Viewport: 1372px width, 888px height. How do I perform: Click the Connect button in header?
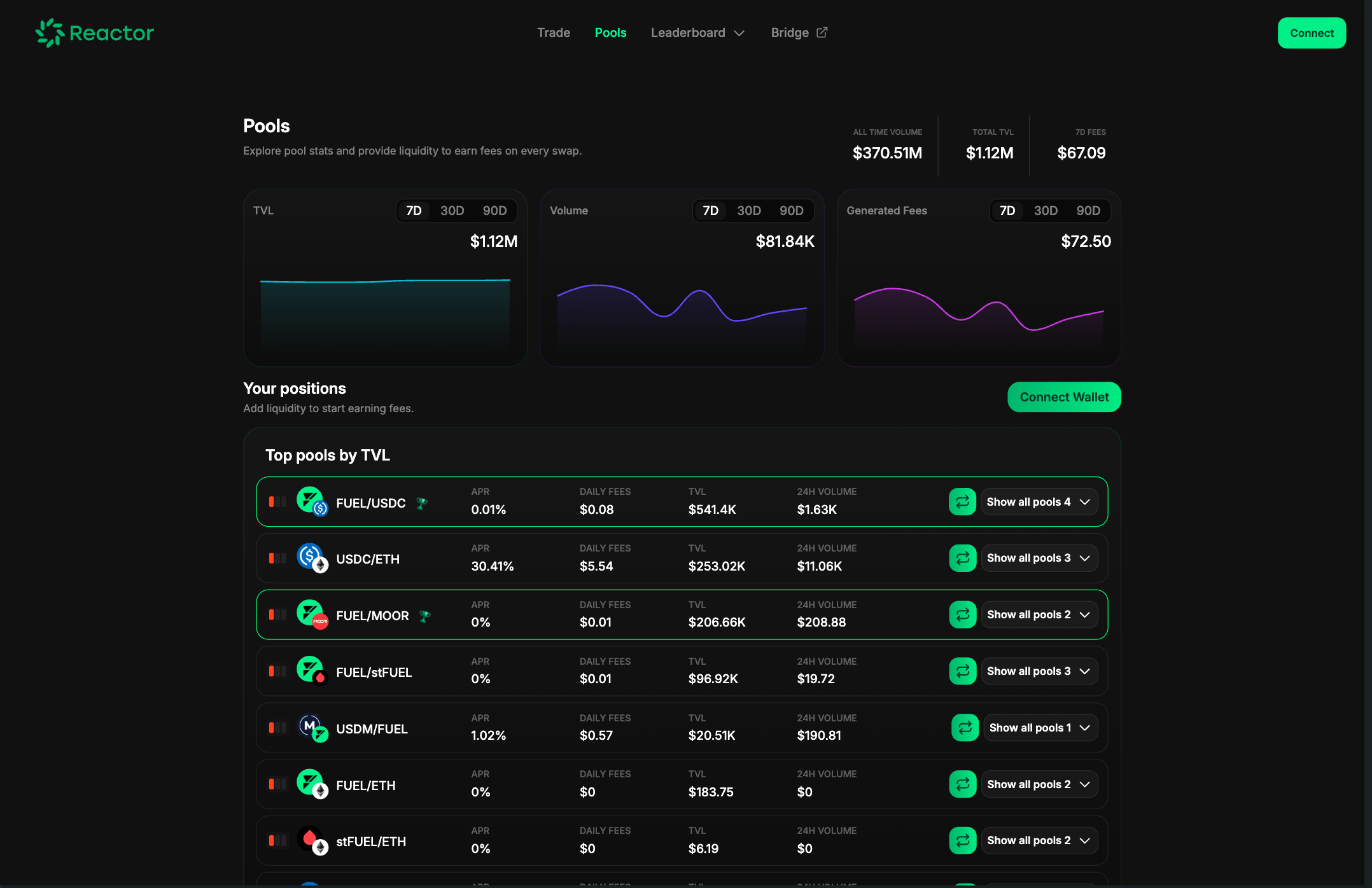tap(1312, 33)
